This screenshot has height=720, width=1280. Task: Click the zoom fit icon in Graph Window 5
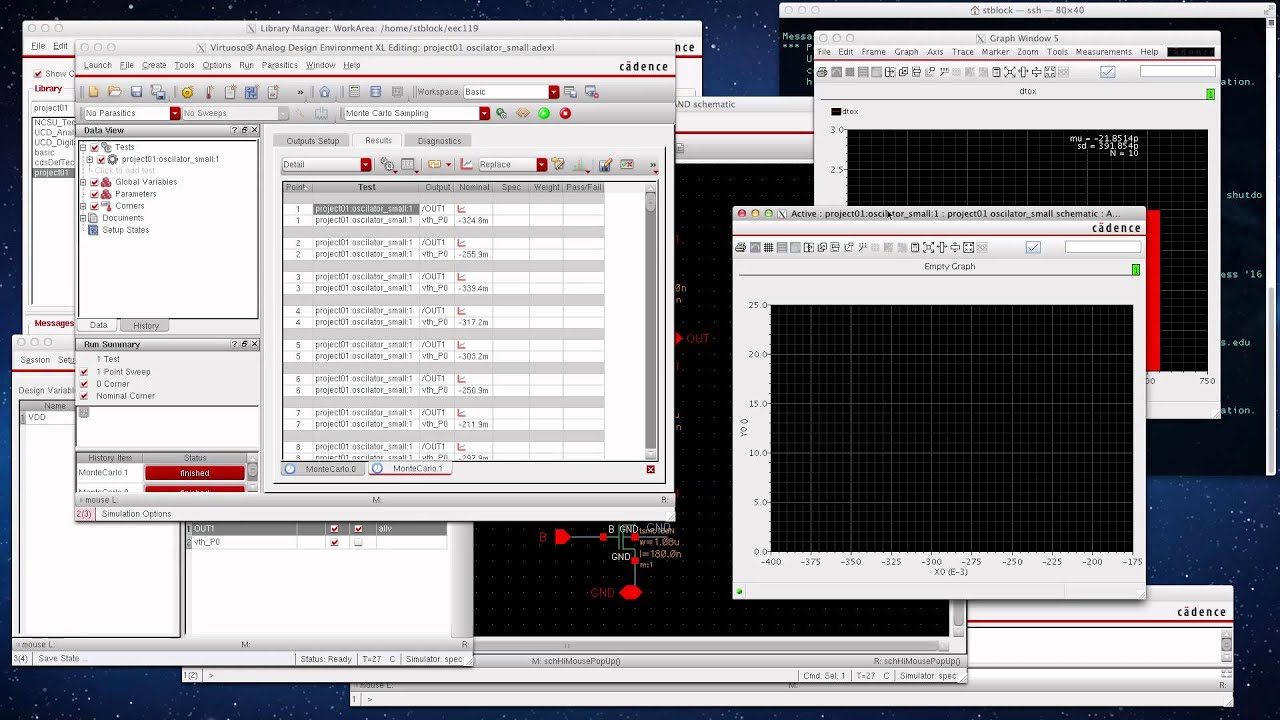(1010, 72)
